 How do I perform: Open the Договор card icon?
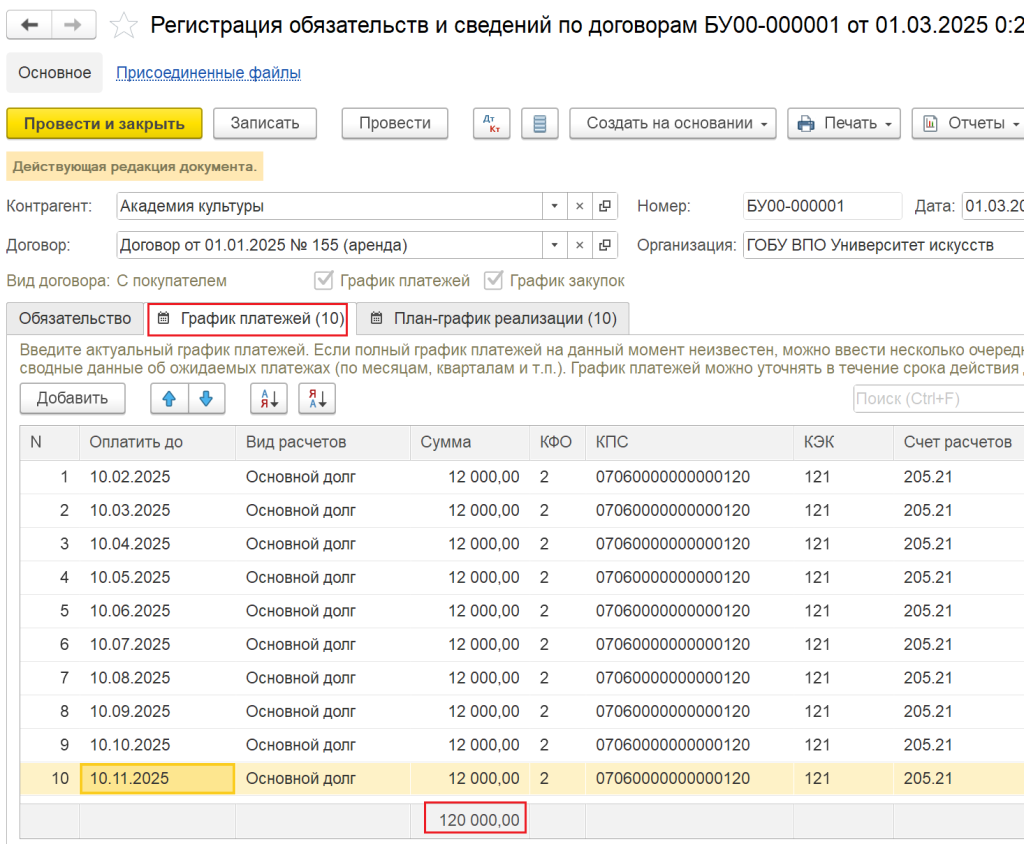(x=605, y=246)
